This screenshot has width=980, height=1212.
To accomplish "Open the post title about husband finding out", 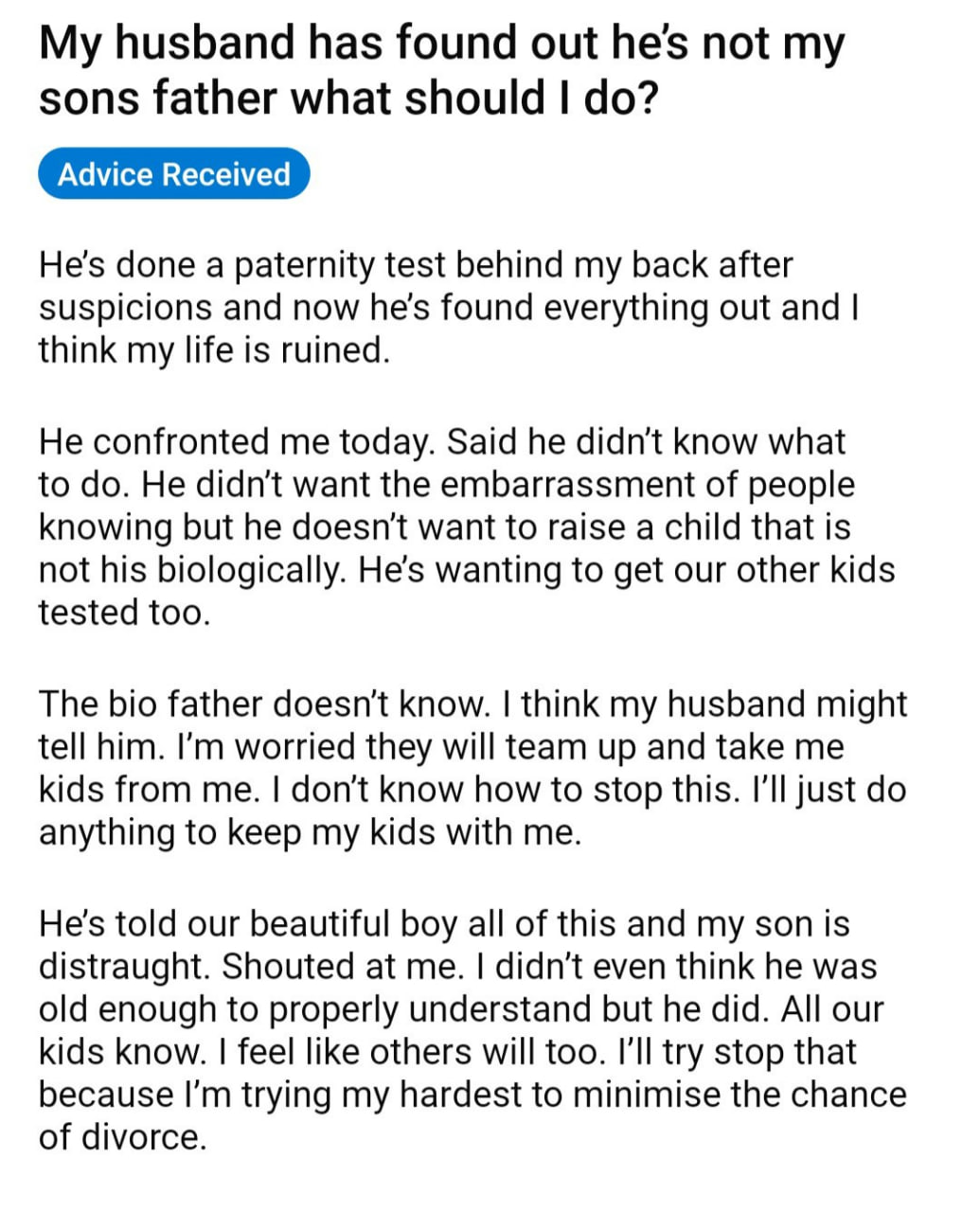I will (441, 70).
